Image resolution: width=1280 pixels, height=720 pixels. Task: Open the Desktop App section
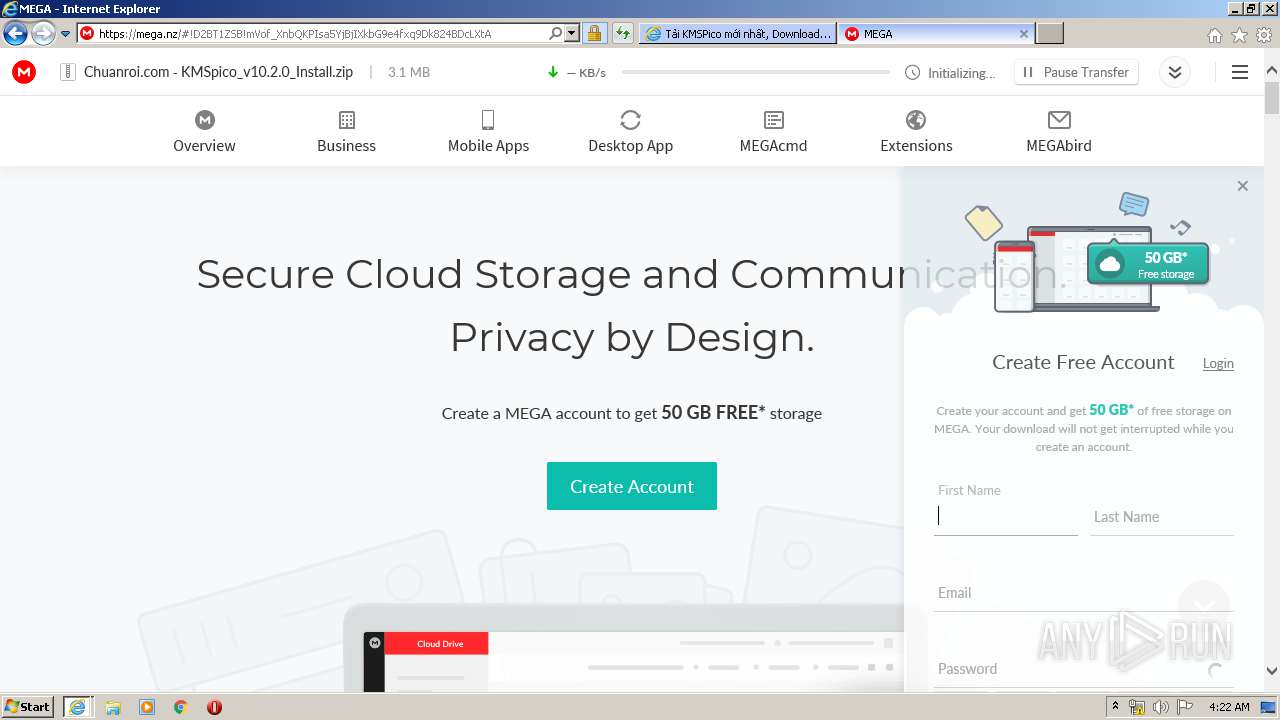pos(630,132)
